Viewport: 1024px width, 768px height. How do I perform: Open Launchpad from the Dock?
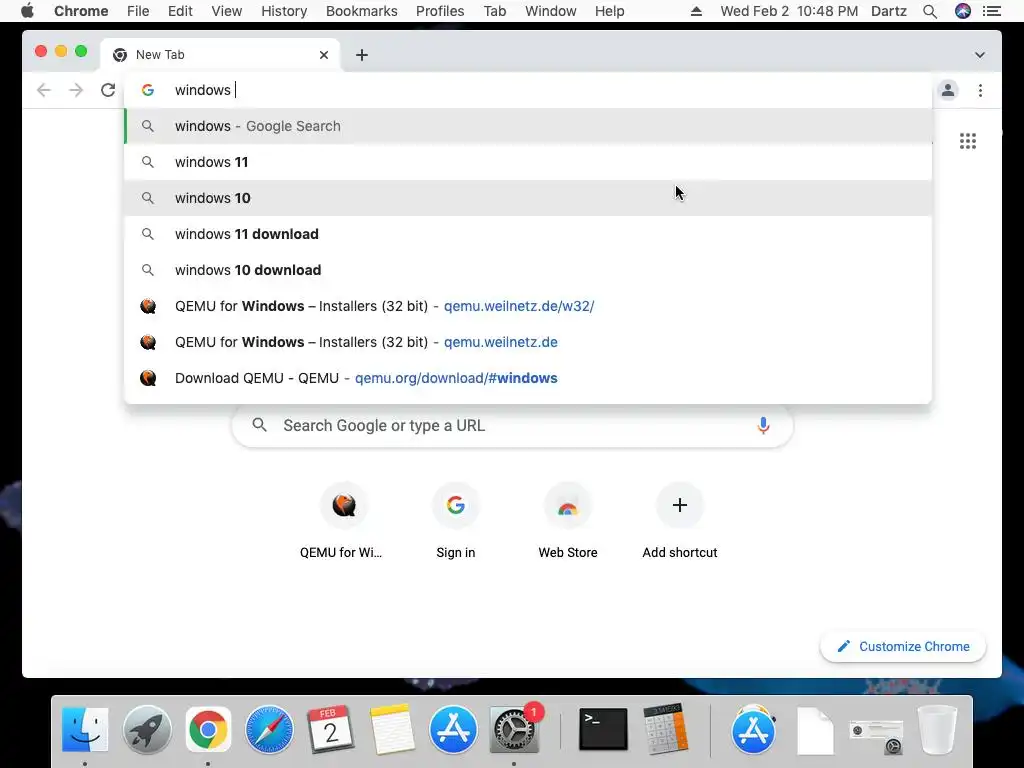click(147, 729)
